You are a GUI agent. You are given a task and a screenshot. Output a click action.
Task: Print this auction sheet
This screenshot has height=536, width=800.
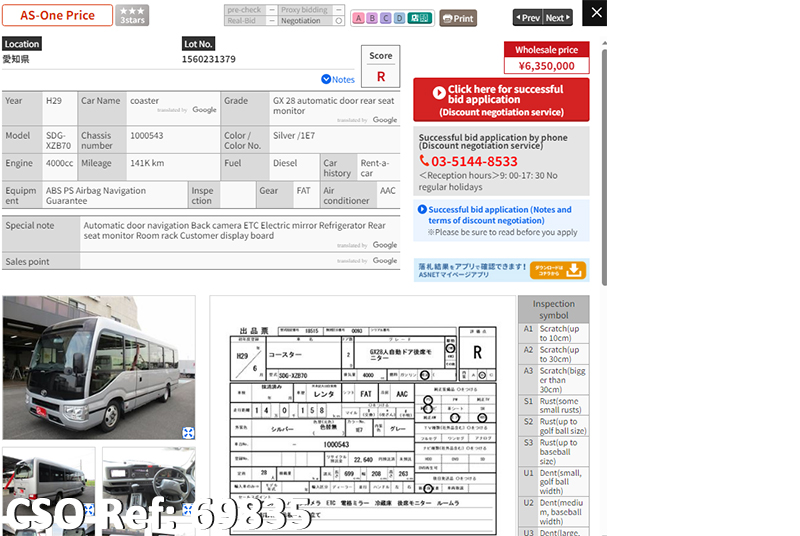(458, 18)
